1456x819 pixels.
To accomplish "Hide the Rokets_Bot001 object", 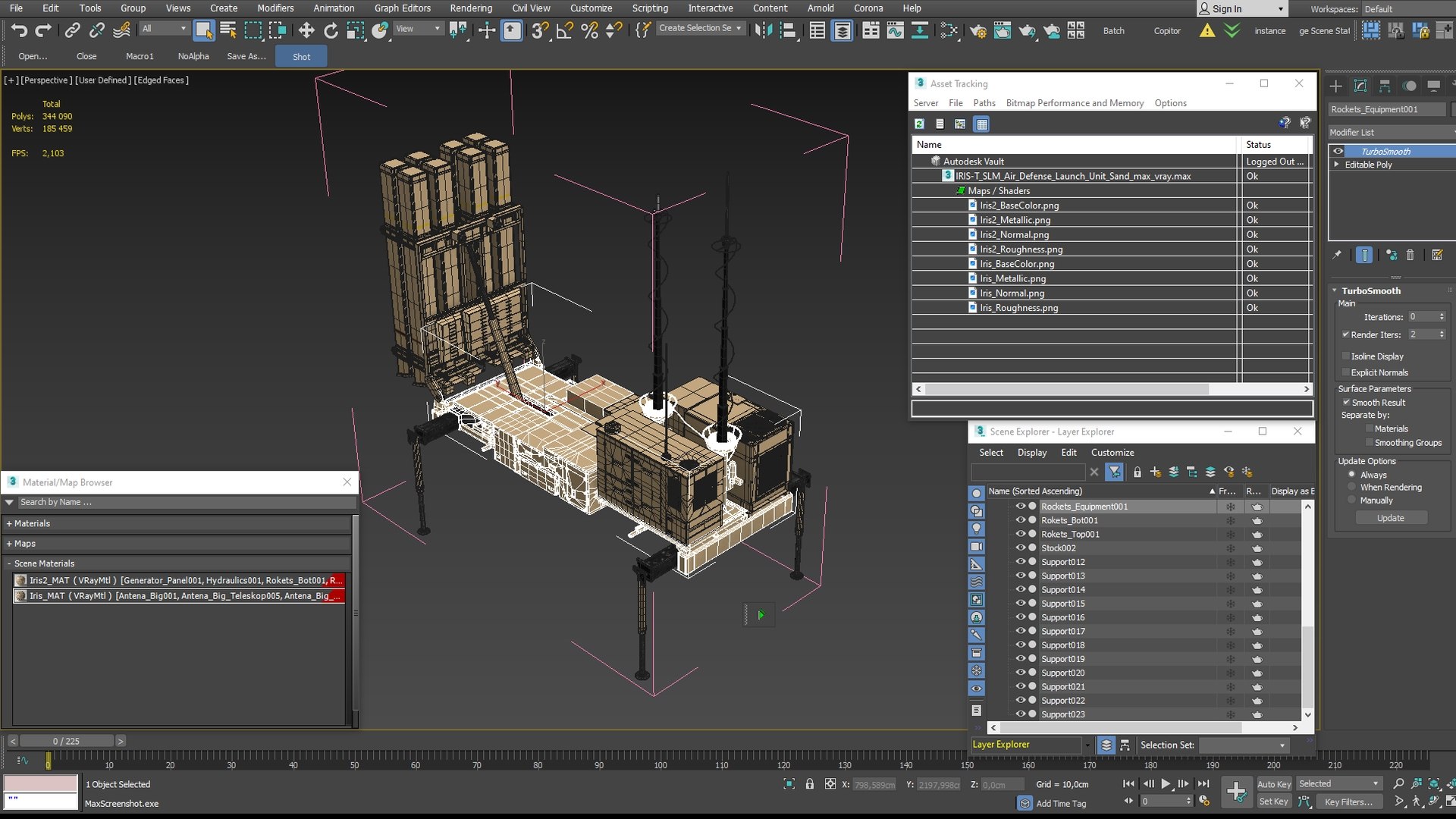I will pos(1021,520).
